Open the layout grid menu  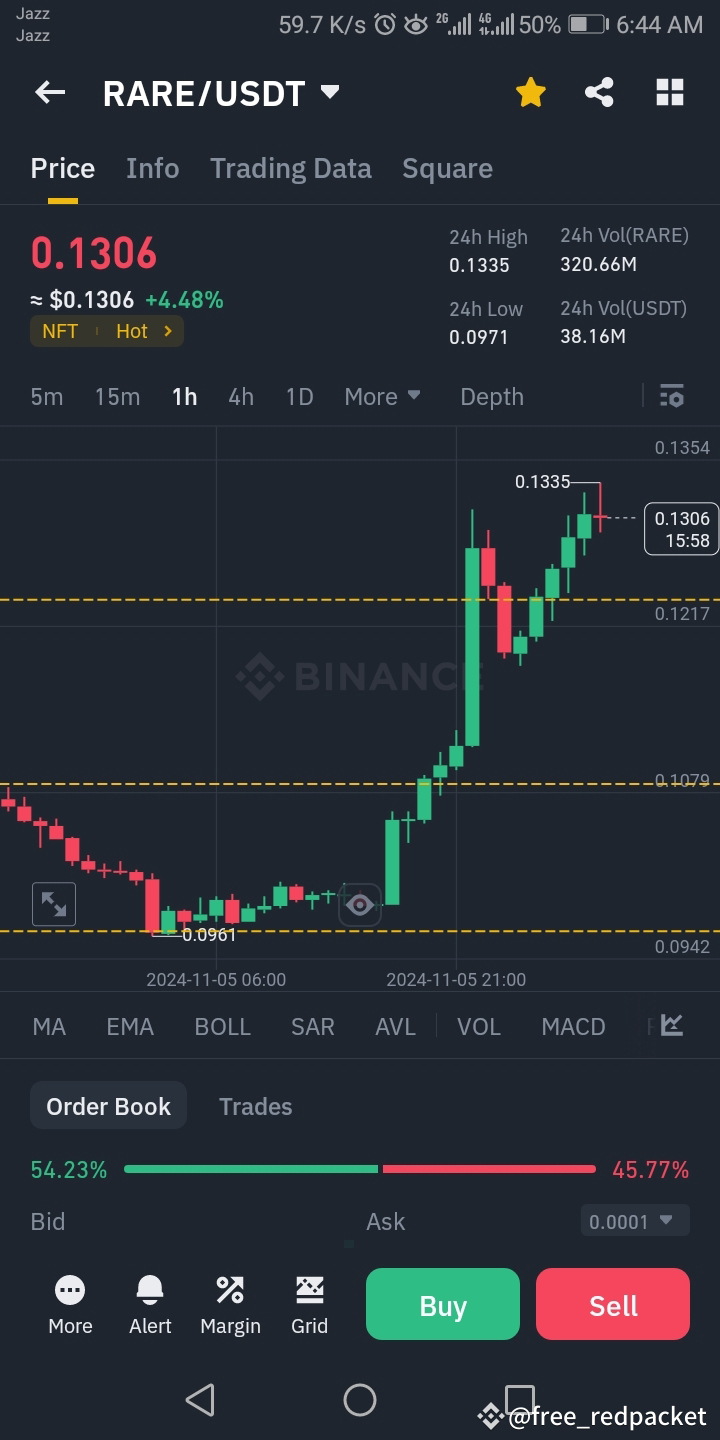pos(669,92)
